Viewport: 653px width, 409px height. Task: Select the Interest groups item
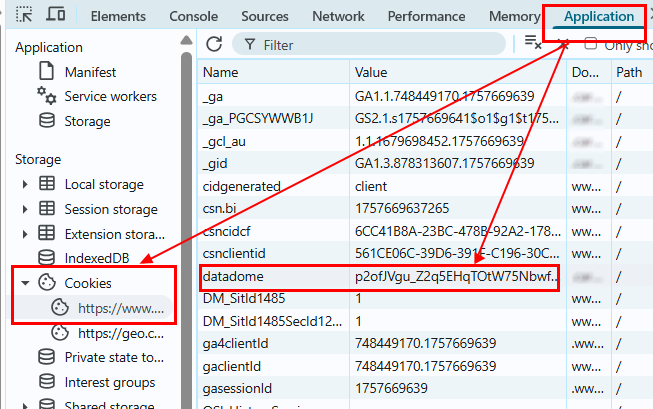pos(110,381)
